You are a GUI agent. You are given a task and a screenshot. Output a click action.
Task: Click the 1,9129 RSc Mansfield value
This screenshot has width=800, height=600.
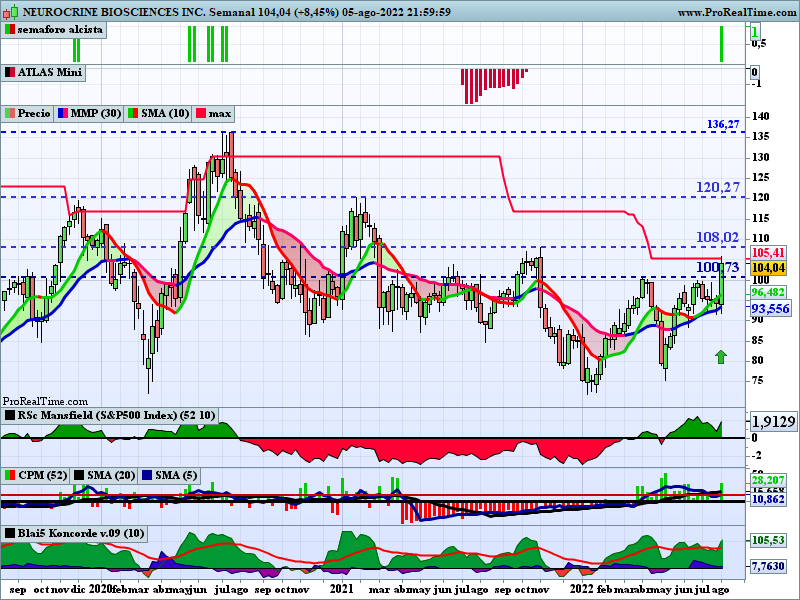(773, 421)
